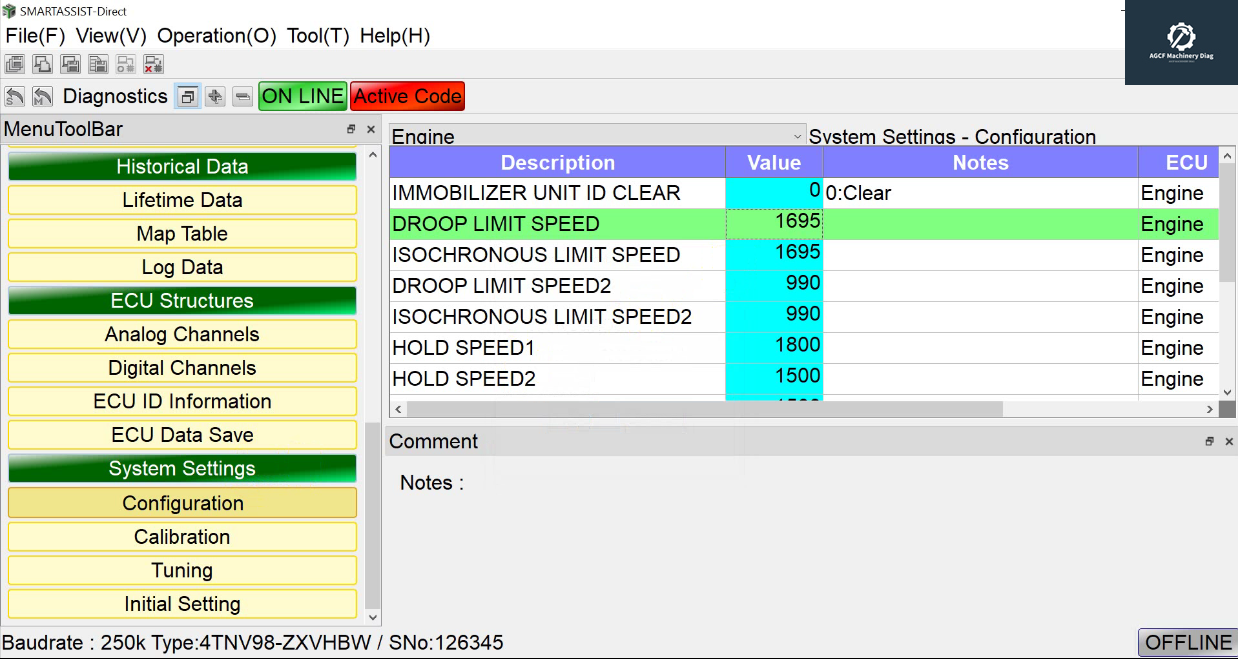Click the first icon in the top toolbar
The height and width of the screenshot is (659, 1238).
click(15, 65)
